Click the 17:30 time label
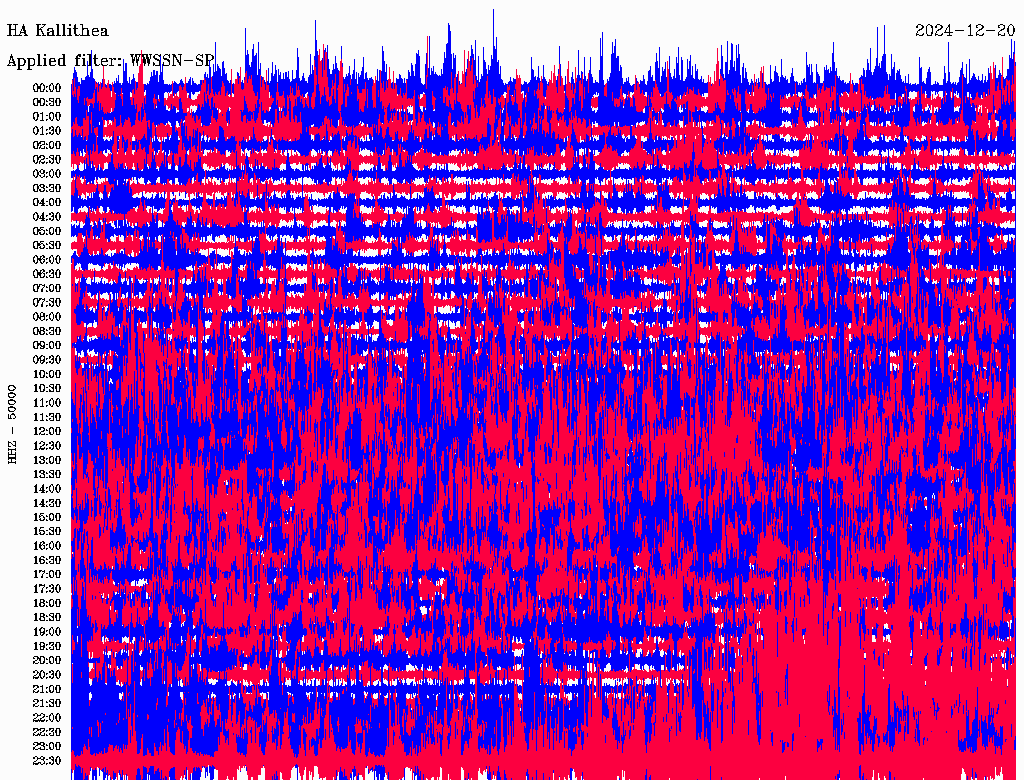 click(x=47, y=589)
